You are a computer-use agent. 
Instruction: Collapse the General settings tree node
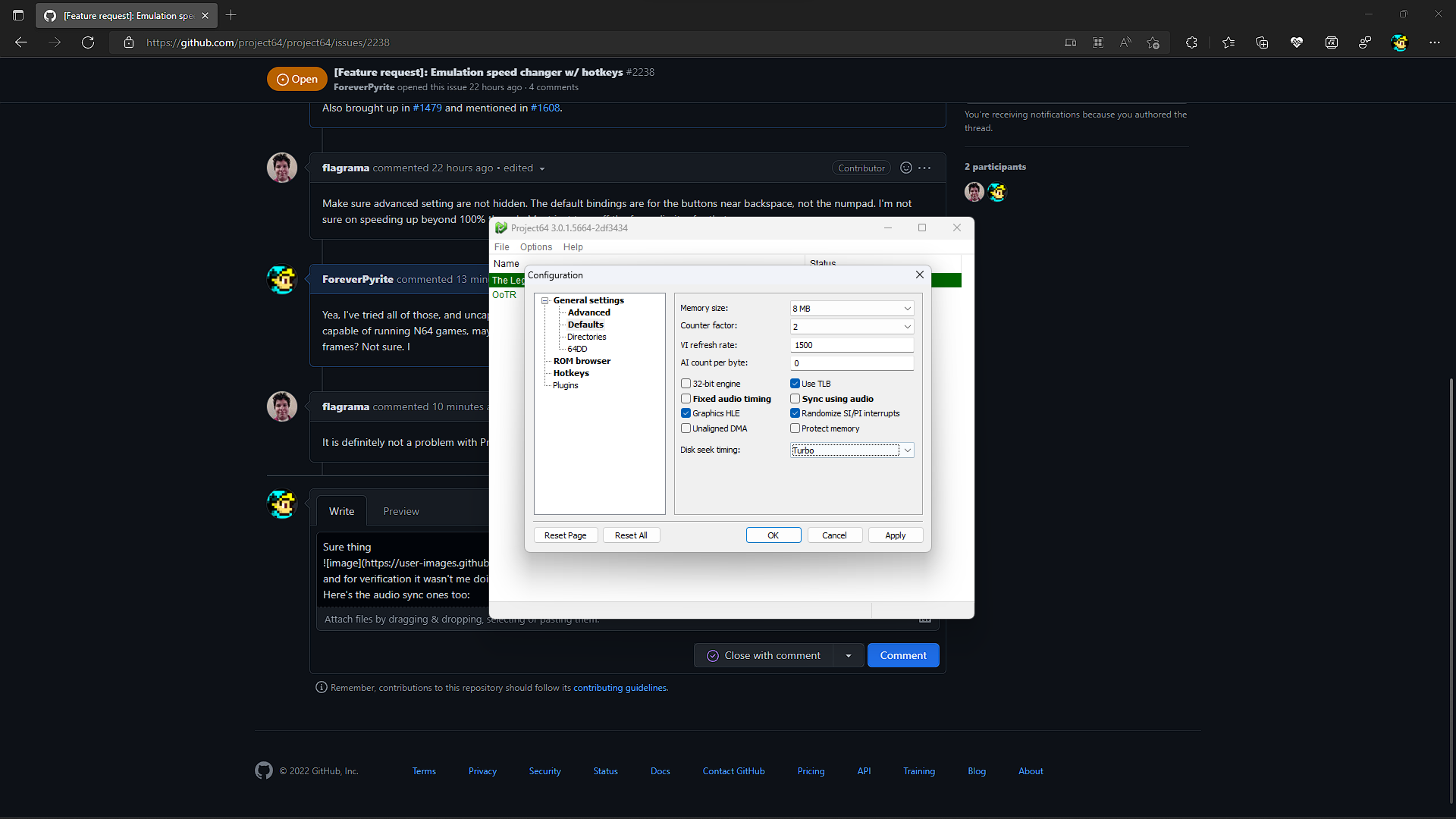pos(545,300)
